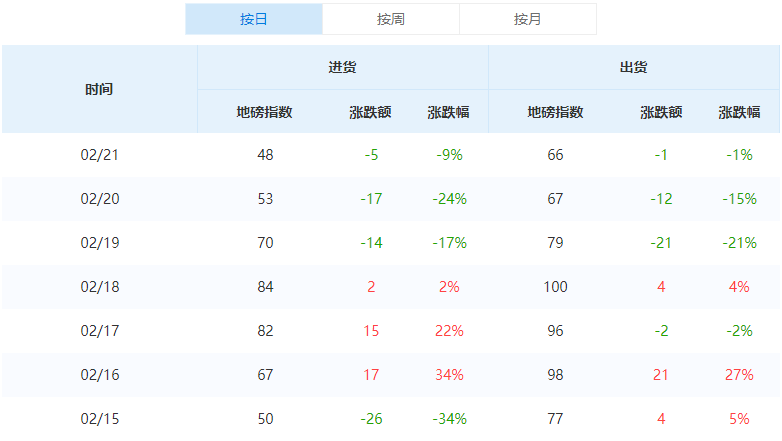This screenshot has width=782, height=441.
Task: Click the 出货 group header
Action: 633,67
